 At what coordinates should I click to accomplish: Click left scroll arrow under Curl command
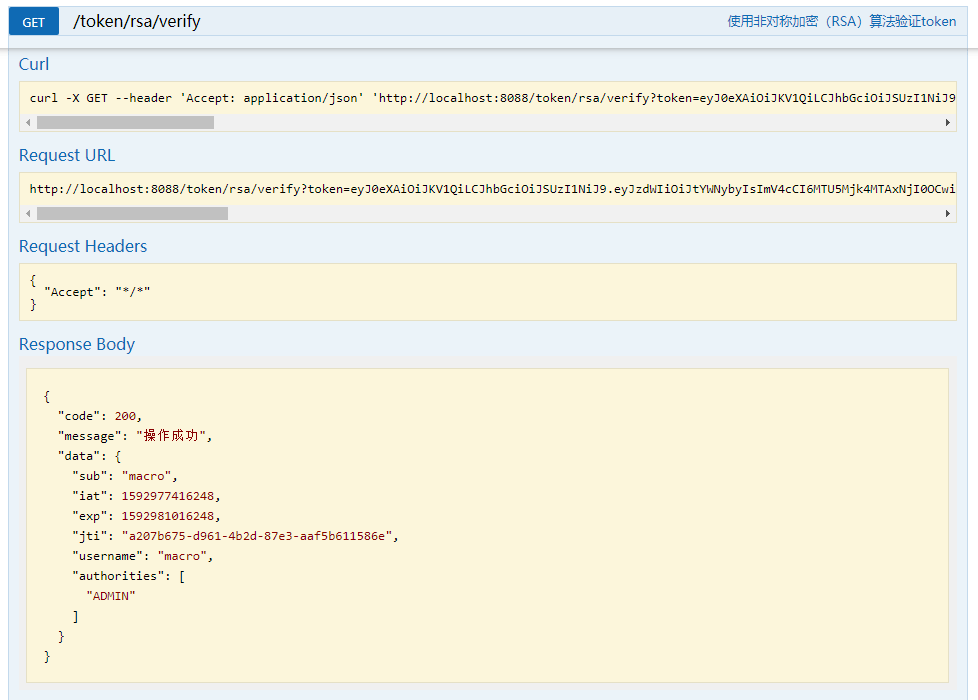click(x=28, y=122)
